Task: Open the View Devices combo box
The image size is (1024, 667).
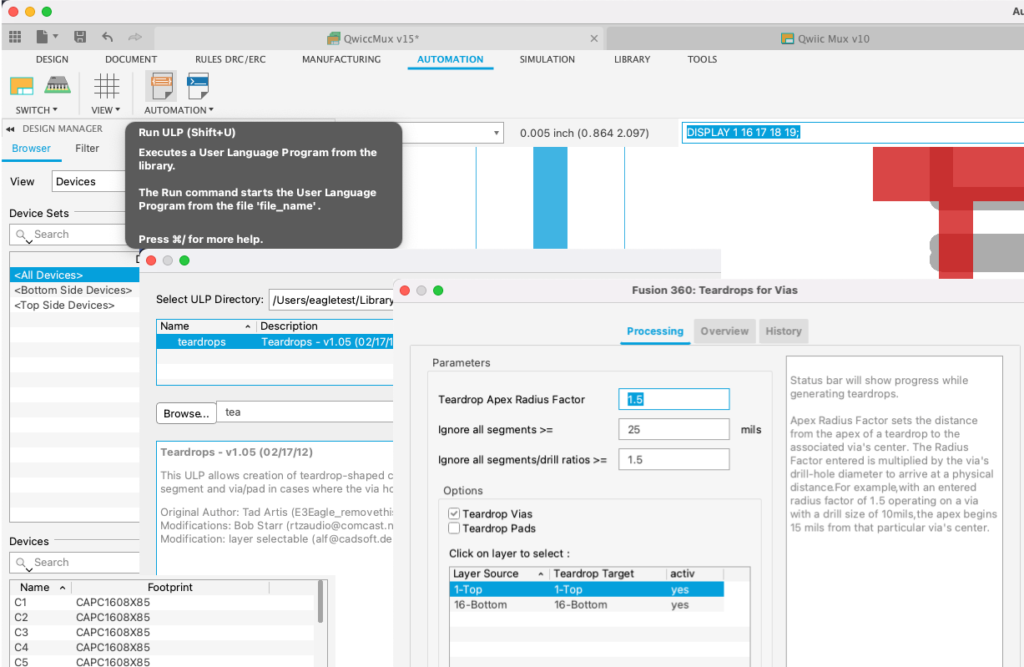Action: 89,182
